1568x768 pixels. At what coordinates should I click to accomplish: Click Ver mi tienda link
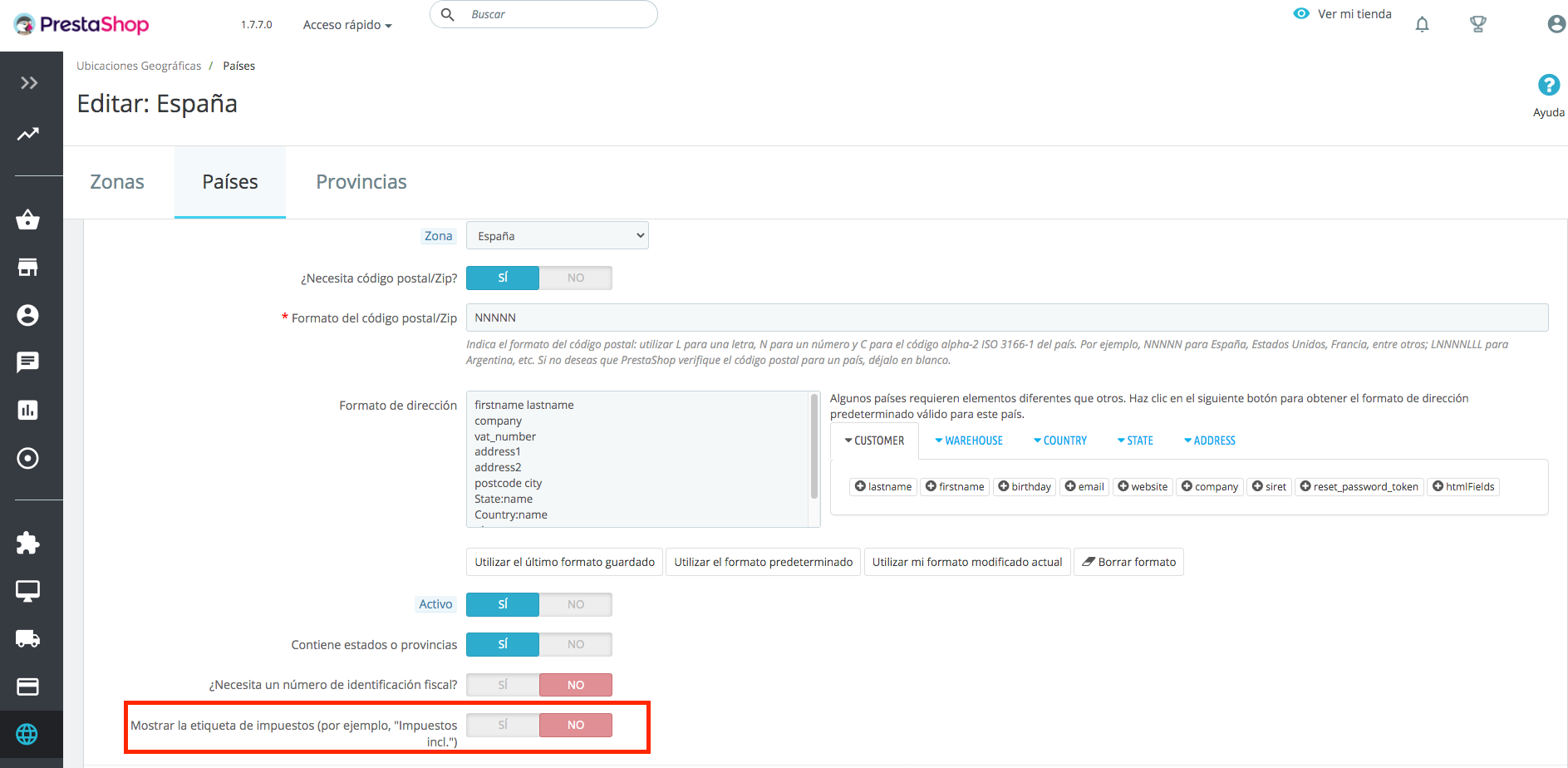(1354, 14)
